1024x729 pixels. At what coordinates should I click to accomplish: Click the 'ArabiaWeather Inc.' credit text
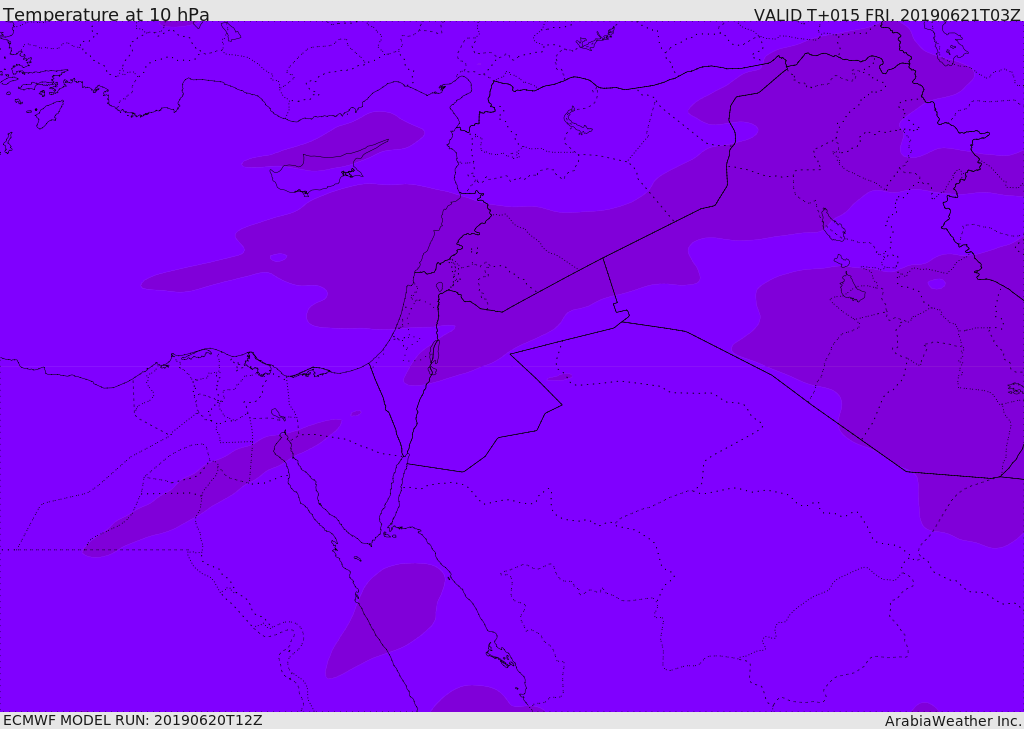[x=953, y=721]
